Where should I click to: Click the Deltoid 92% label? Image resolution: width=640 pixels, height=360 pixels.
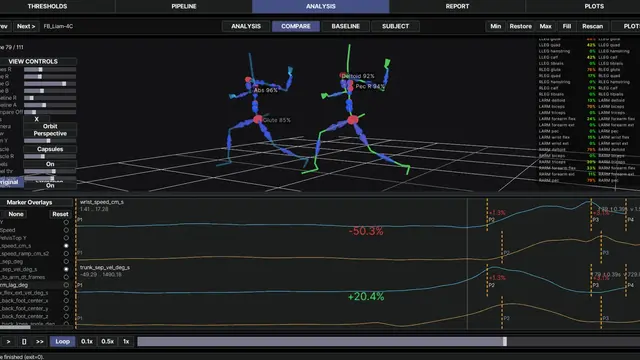(x=358, y=76)
